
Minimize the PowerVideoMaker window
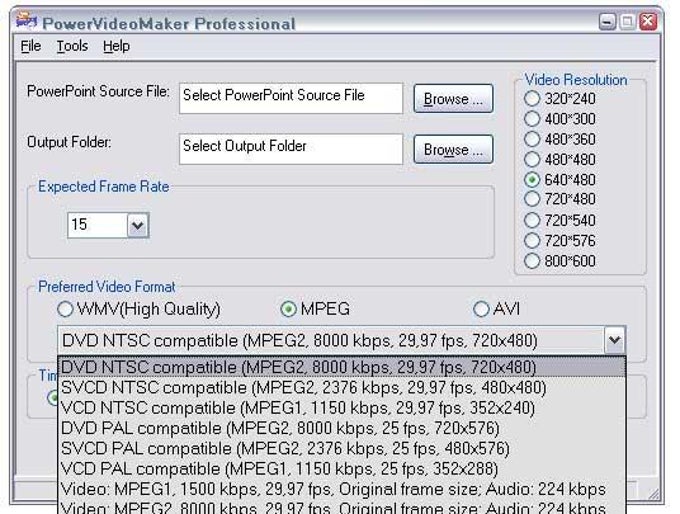click(x=607, y=22)
